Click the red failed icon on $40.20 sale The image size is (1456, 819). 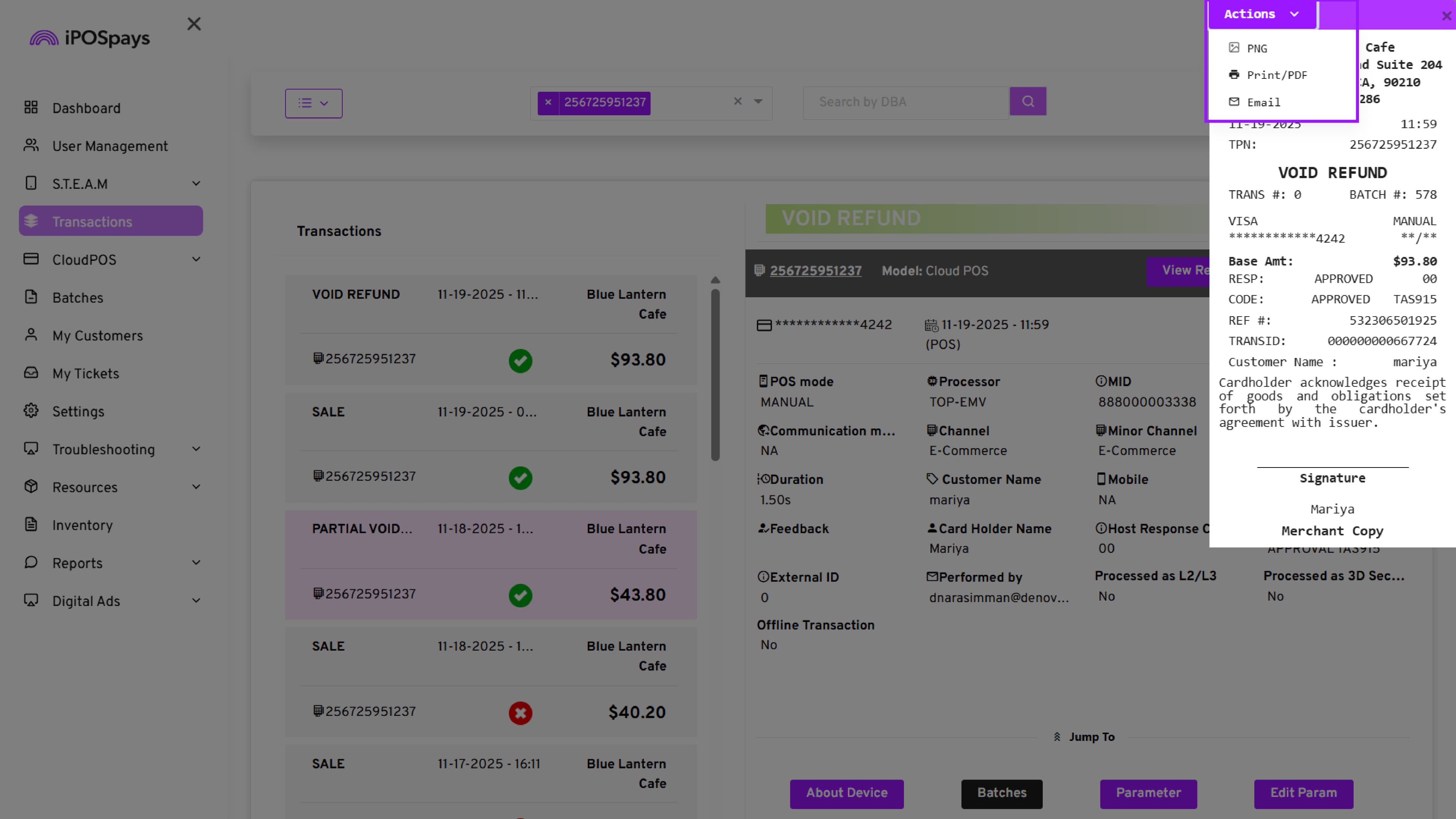(520, 713)
